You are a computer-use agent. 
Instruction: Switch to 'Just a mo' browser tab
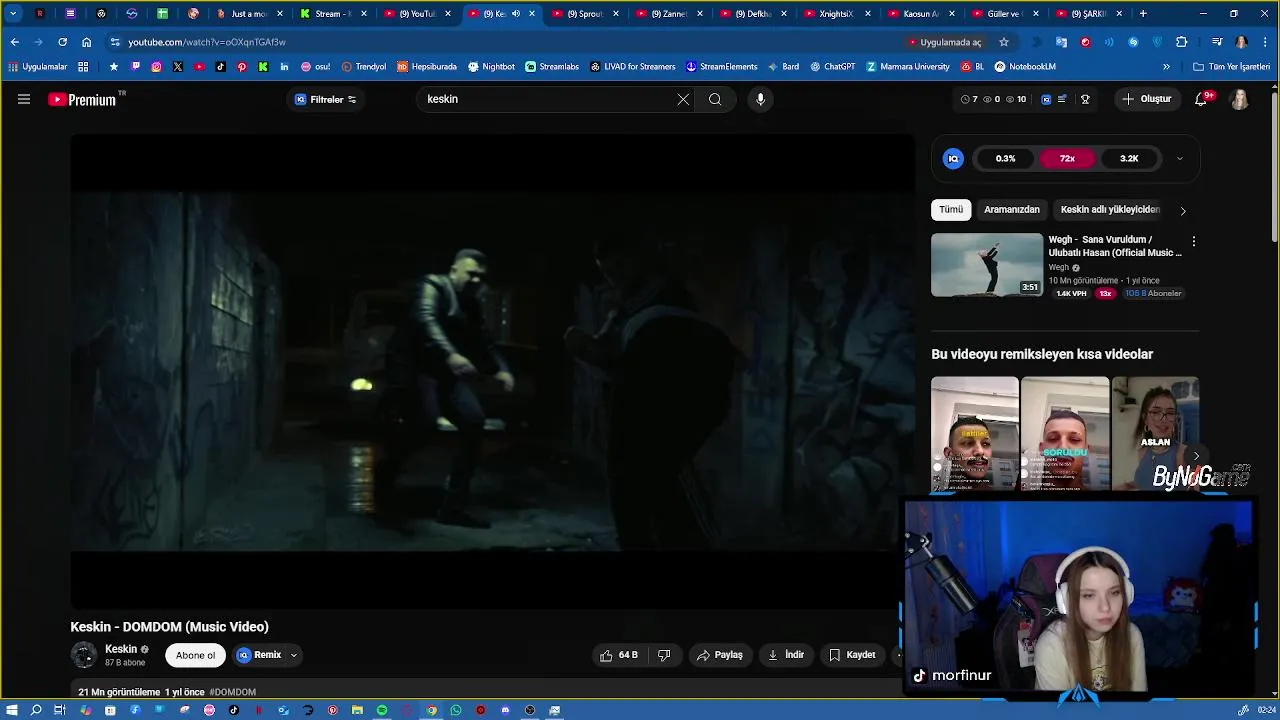coord(248,14)
